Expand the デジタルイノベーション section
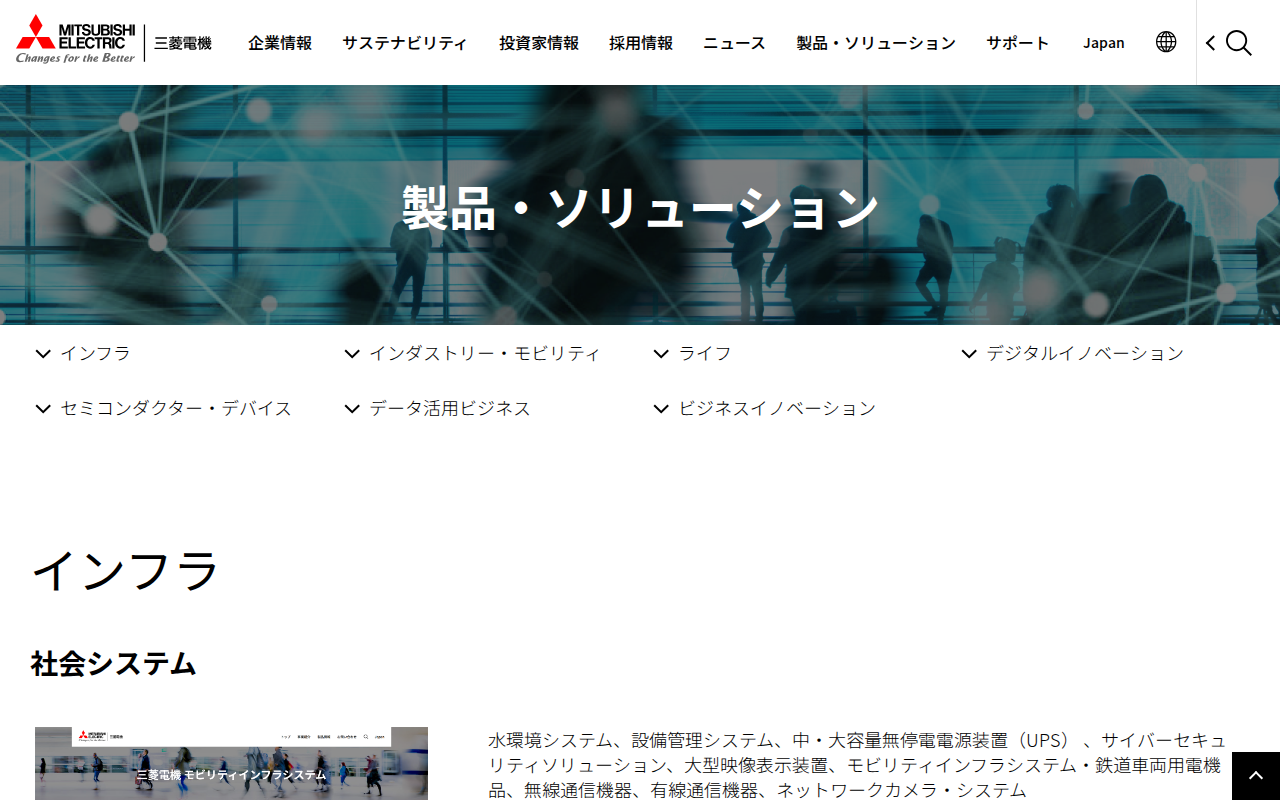This screenshot has height=800, width=1280. coord(968,353)
